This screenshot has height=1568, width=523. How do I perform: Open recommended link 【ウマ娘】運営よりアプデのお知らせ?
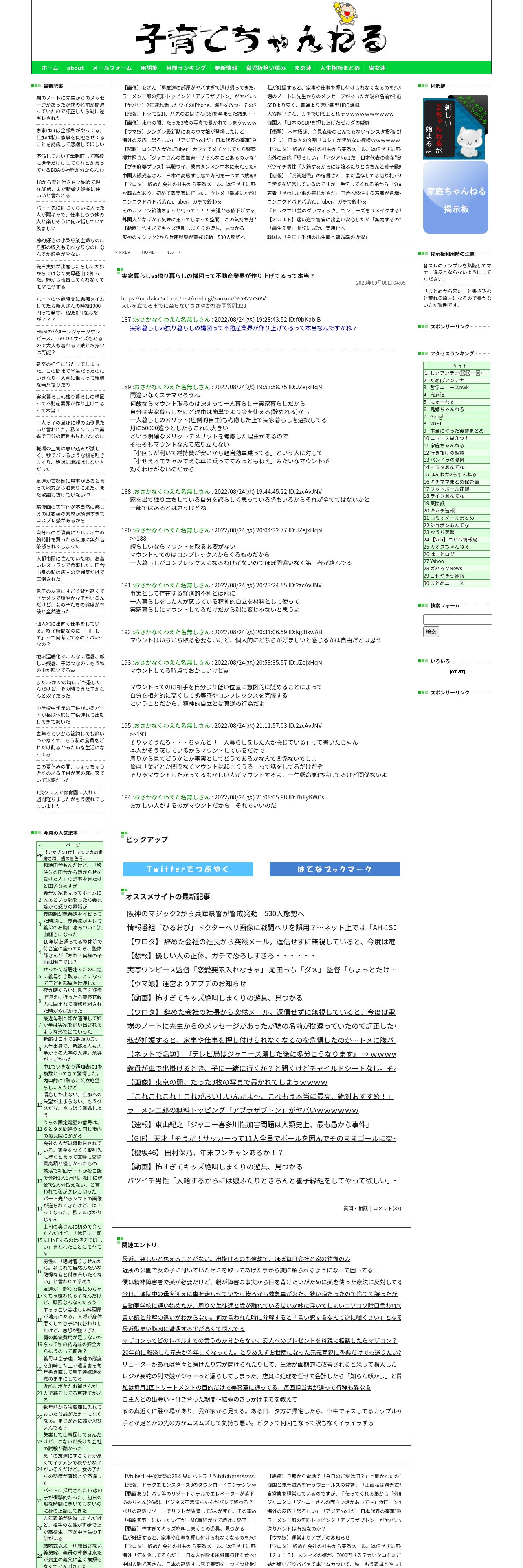pos(186,983)
